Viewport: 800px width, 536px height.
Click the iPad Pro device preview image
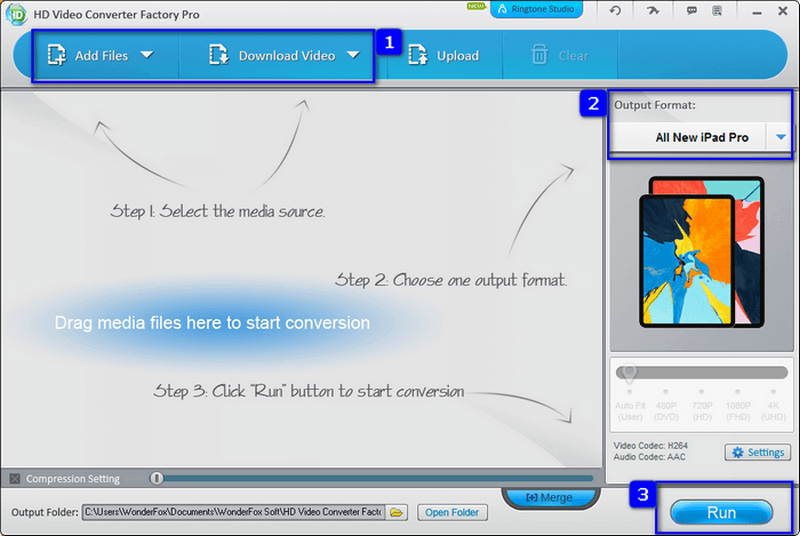coord(702,252)
